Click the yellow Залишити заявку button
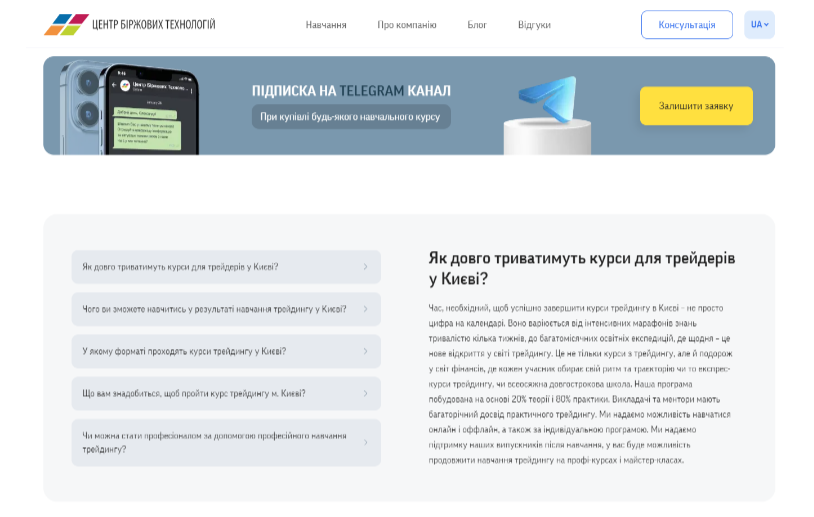814x517 pixels. point(696,106)
